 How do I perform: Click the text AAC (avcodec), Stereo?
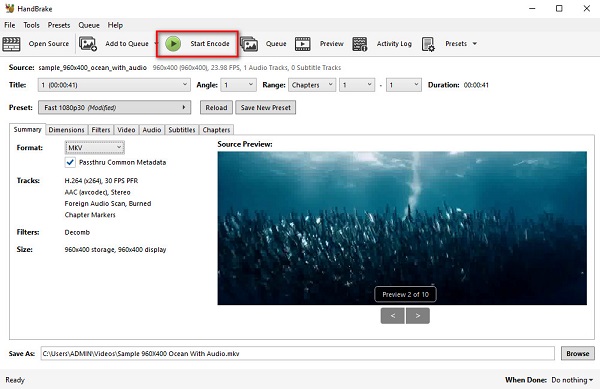(98, 192)
